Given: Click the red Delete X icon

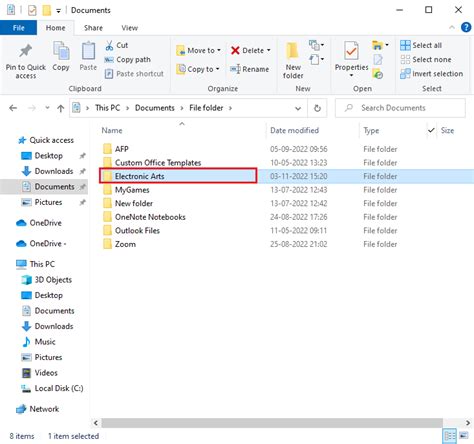Looking at the screenshot, I should pos(235,50).
